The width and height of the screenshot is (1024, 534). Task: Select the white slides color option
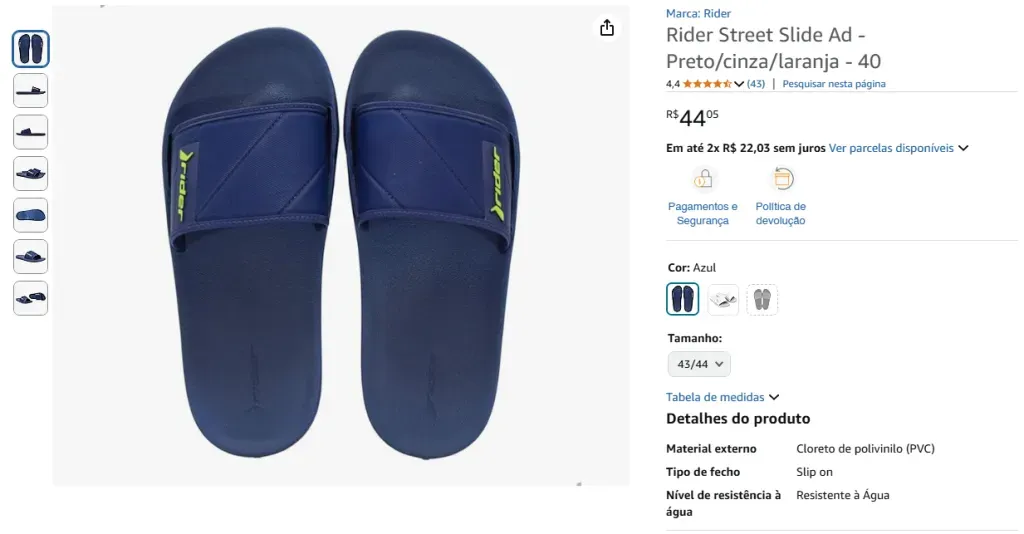(x=723, y=300)
